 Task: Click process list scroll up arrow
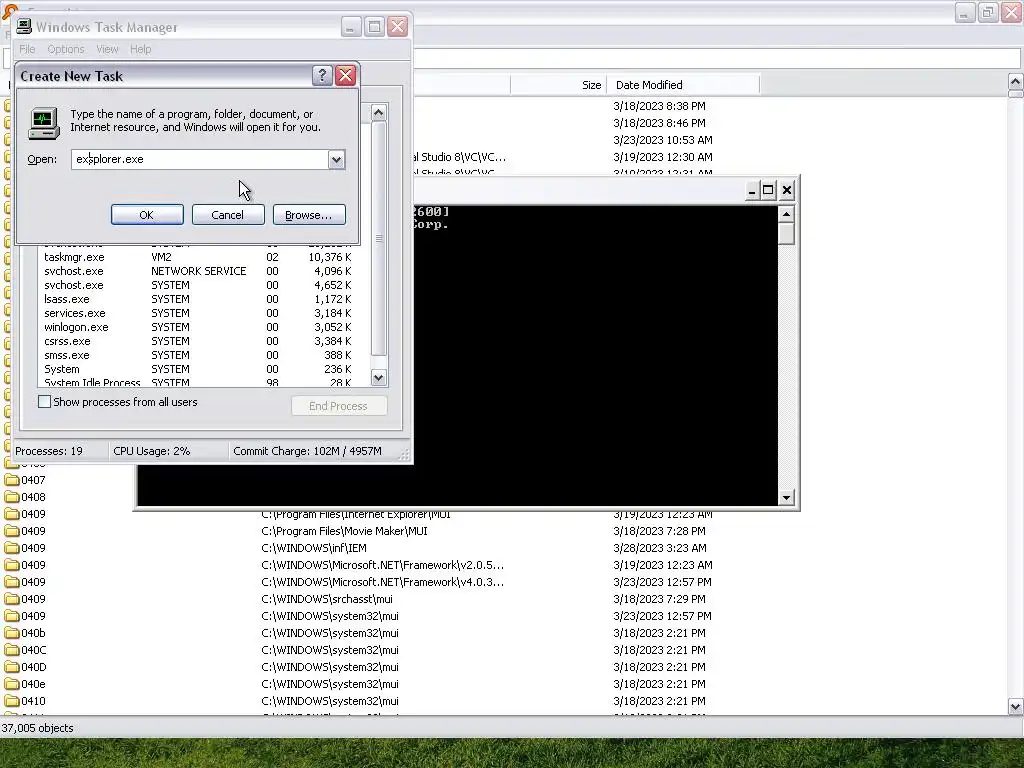[x=379, y=112]
